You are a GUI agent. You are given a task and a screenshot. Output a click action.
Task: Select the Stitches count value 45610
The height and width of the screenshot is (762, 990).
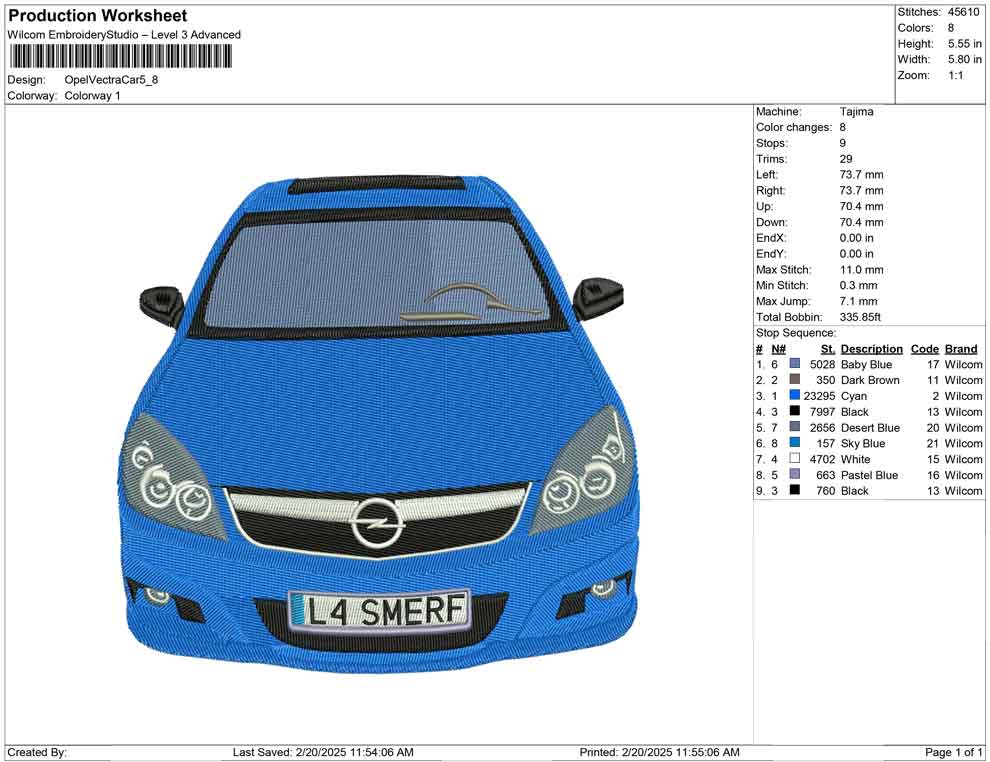pyautogui.click(x=964, y=12)
